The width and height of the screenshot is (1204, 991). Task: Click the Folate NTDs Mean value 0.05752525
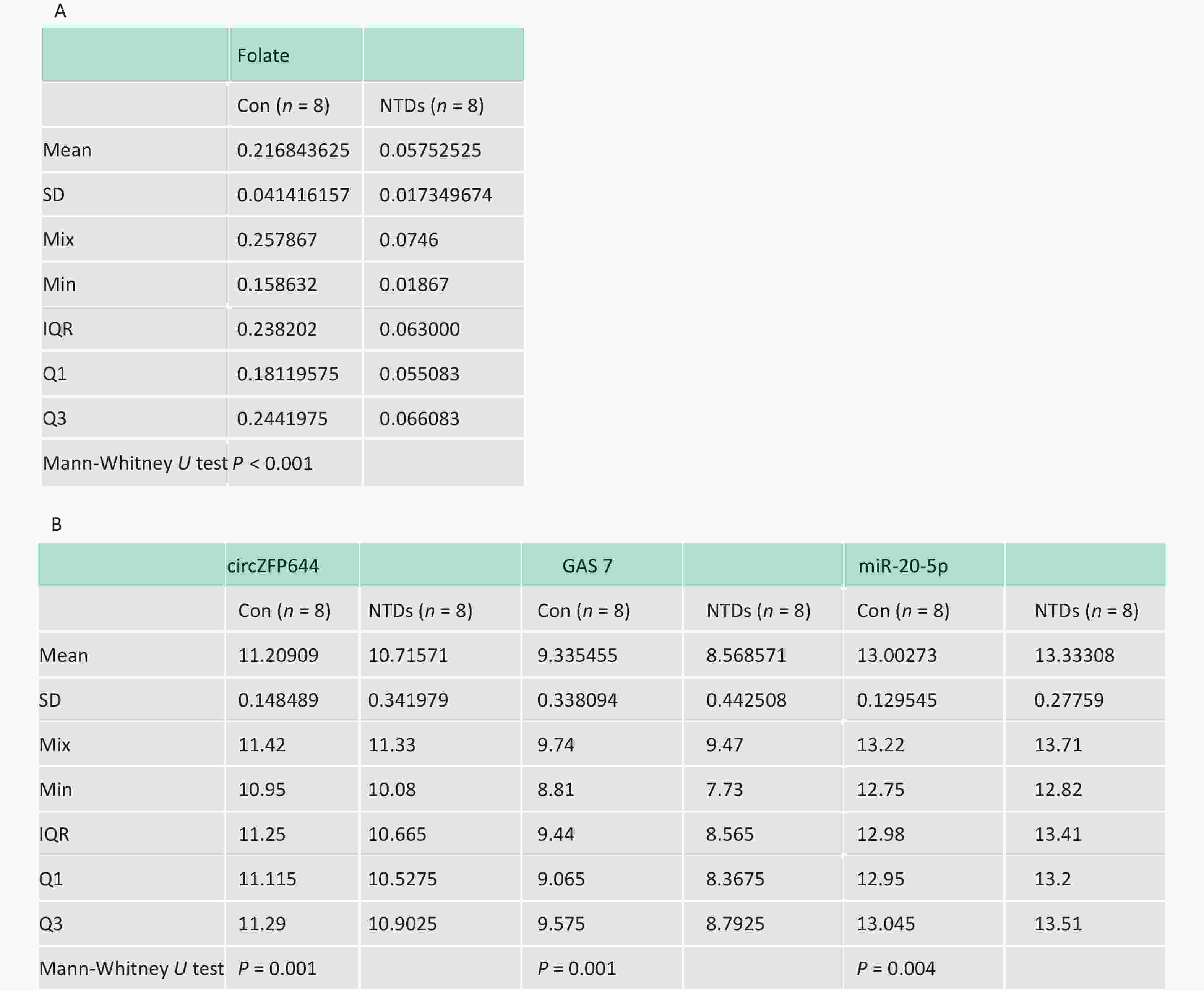(430, 150)
